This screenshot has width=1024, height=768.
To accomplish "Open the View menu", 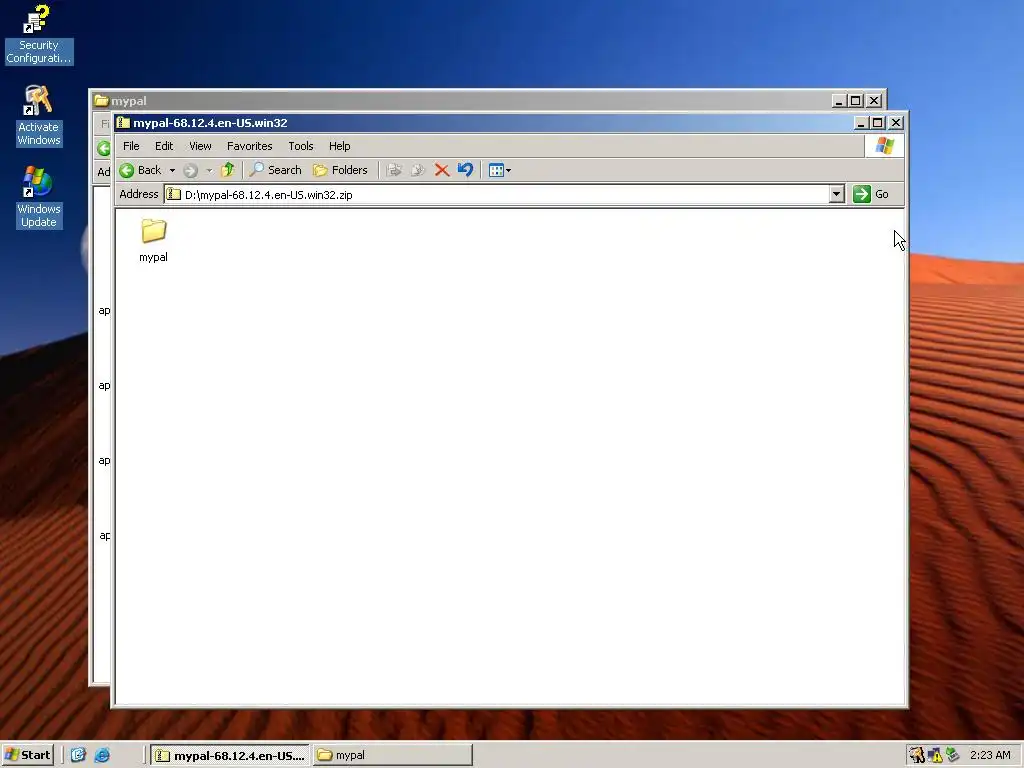I will tap(200, 146).
